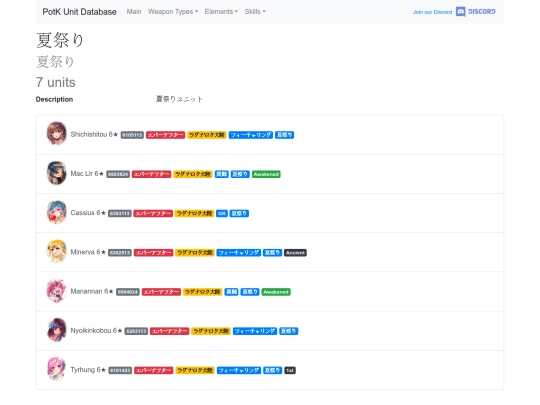Click Minerva avatar icon
This screenshot has width=540, height=405.
[x=56, y=251]
